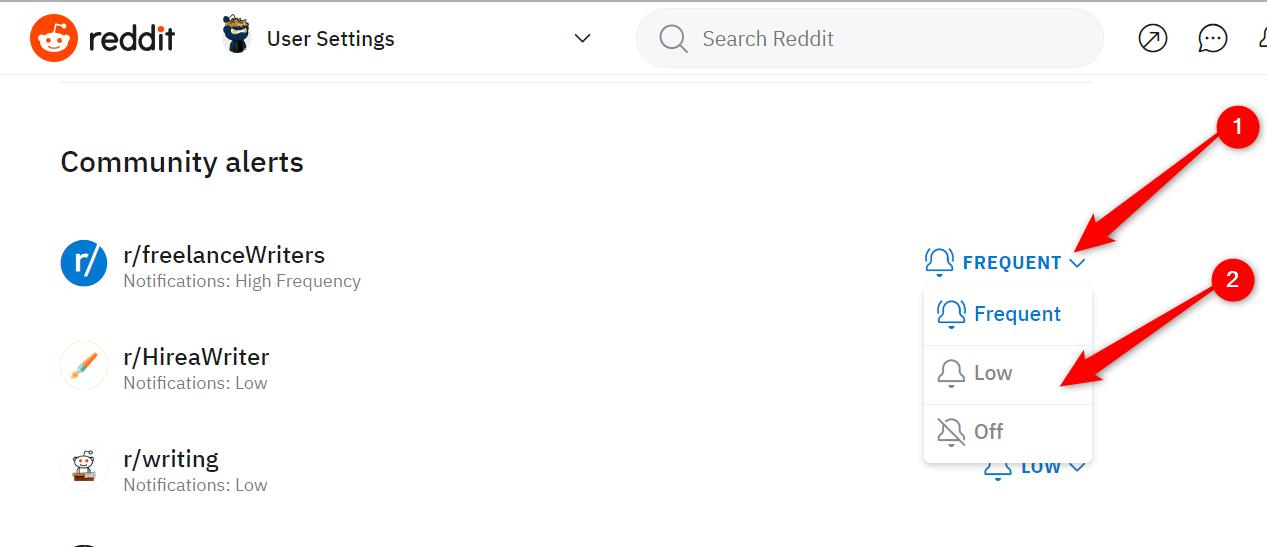Click the Reddit Snoo logo icon

tap(55, 39)
